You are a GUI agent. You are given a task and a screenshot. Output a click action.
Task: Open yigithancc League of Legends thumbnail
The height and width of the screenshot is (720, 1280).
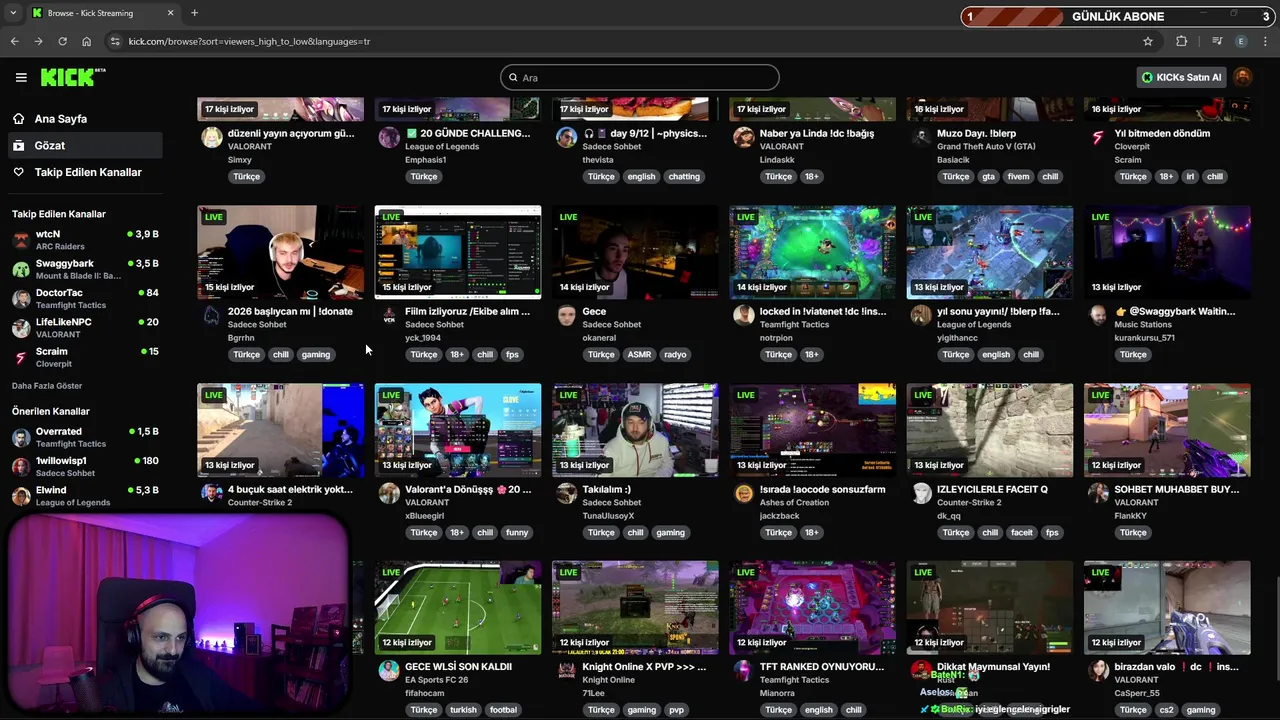(x=990, y=252)
